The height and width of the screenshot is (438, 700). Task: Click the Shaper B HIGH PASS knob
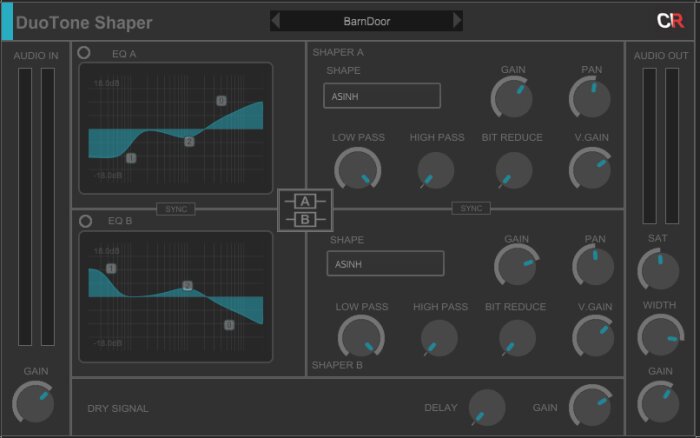[x=439, y=338]
